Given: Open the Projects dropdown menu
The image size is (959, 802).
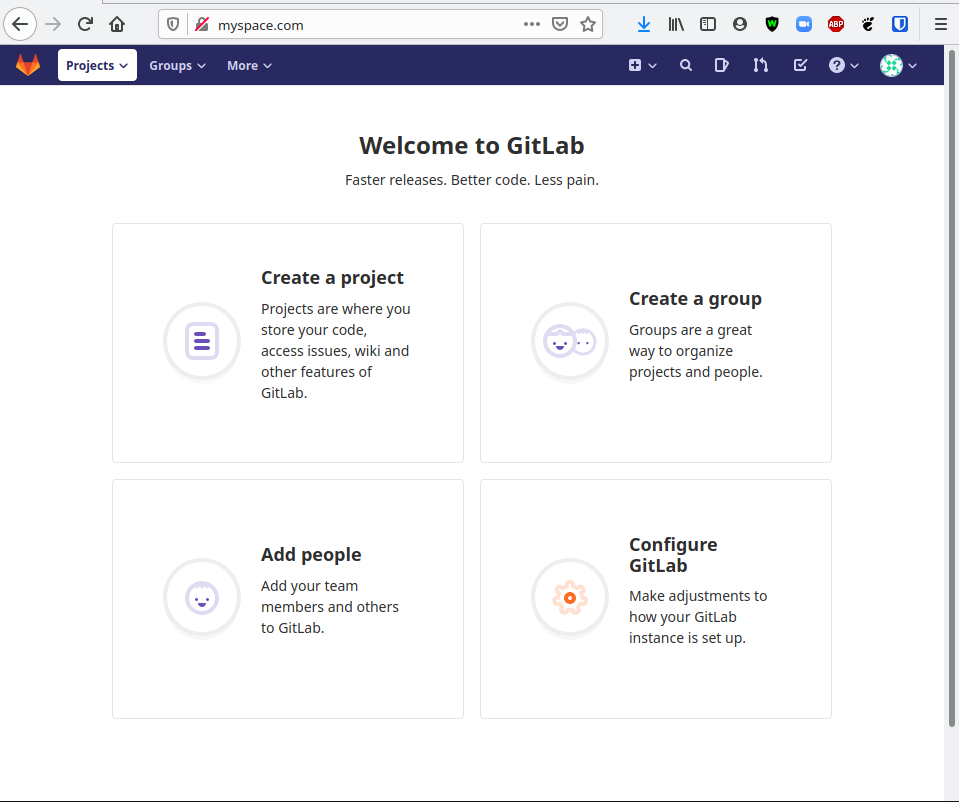Looking at the screenshot, I should point(97,65).
